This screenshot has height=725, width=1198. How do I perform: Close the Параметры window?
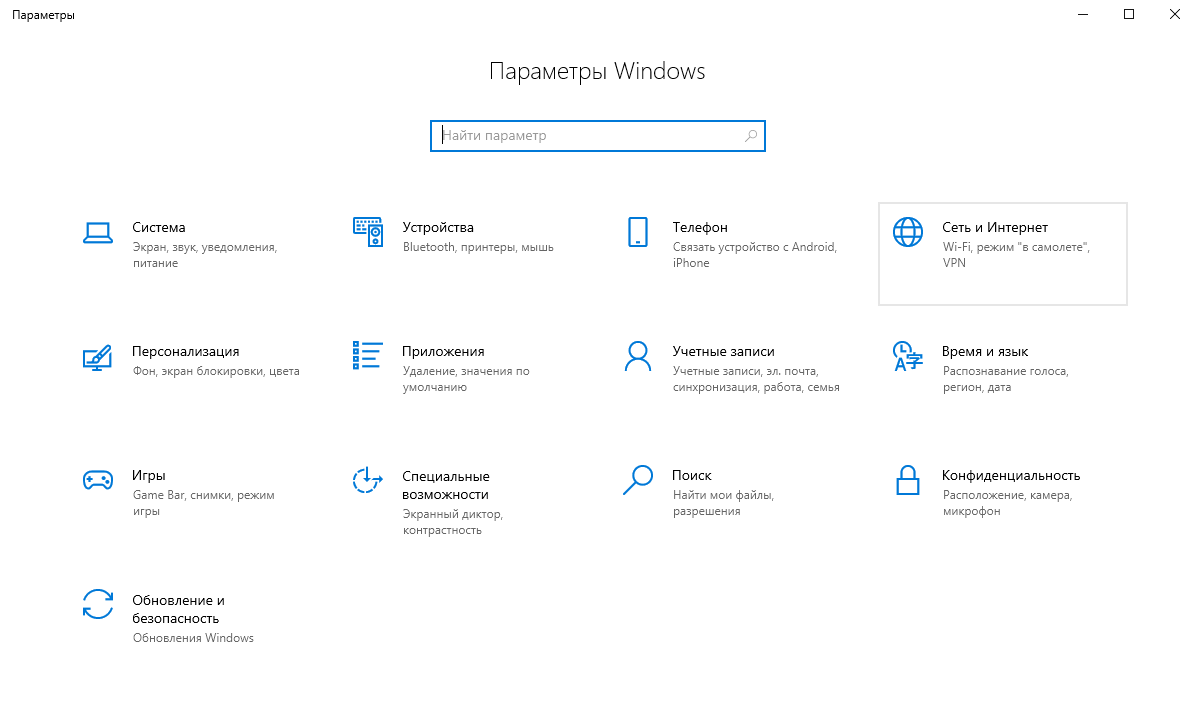click(x=1175, y=14)
